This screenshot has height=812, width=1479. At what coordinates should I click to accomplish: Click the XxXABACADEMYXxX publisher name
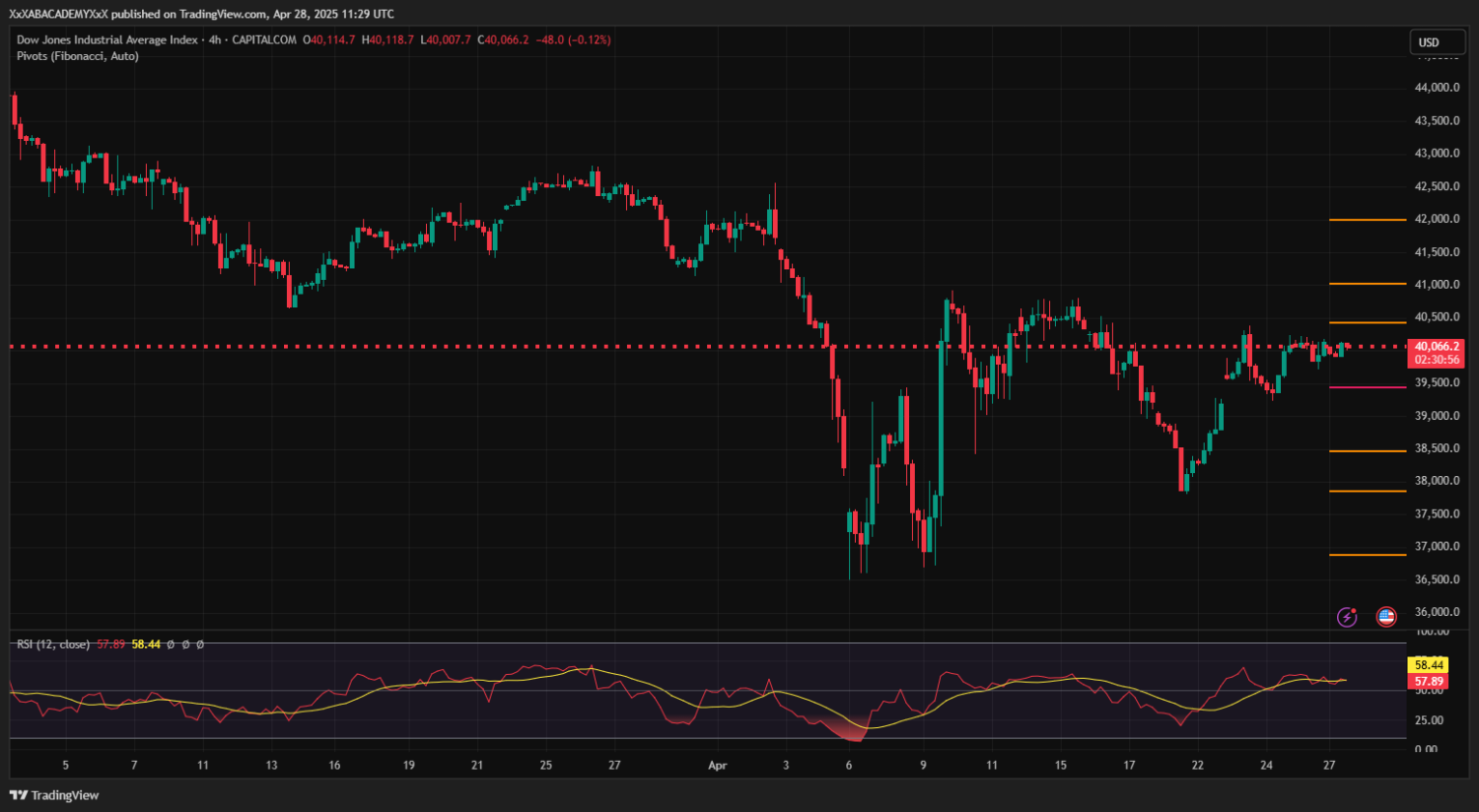58,14
